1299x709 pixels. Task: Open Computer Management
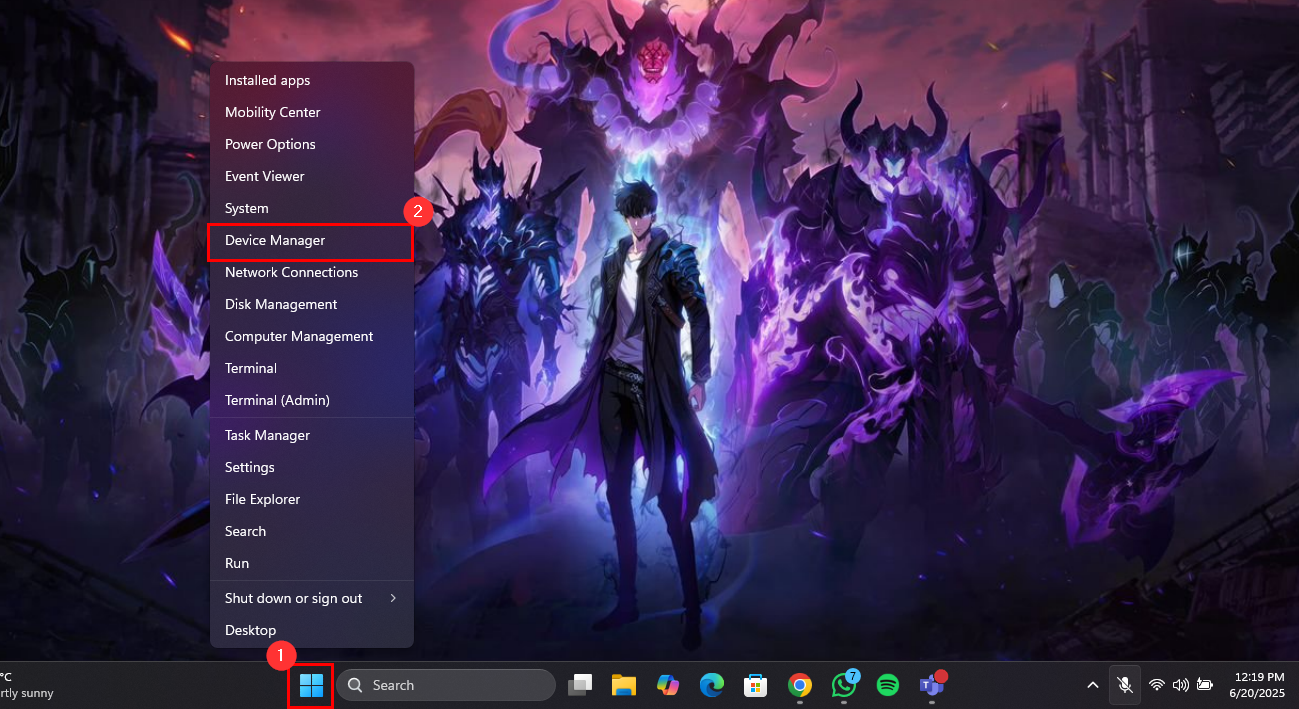tap(312, 336)
